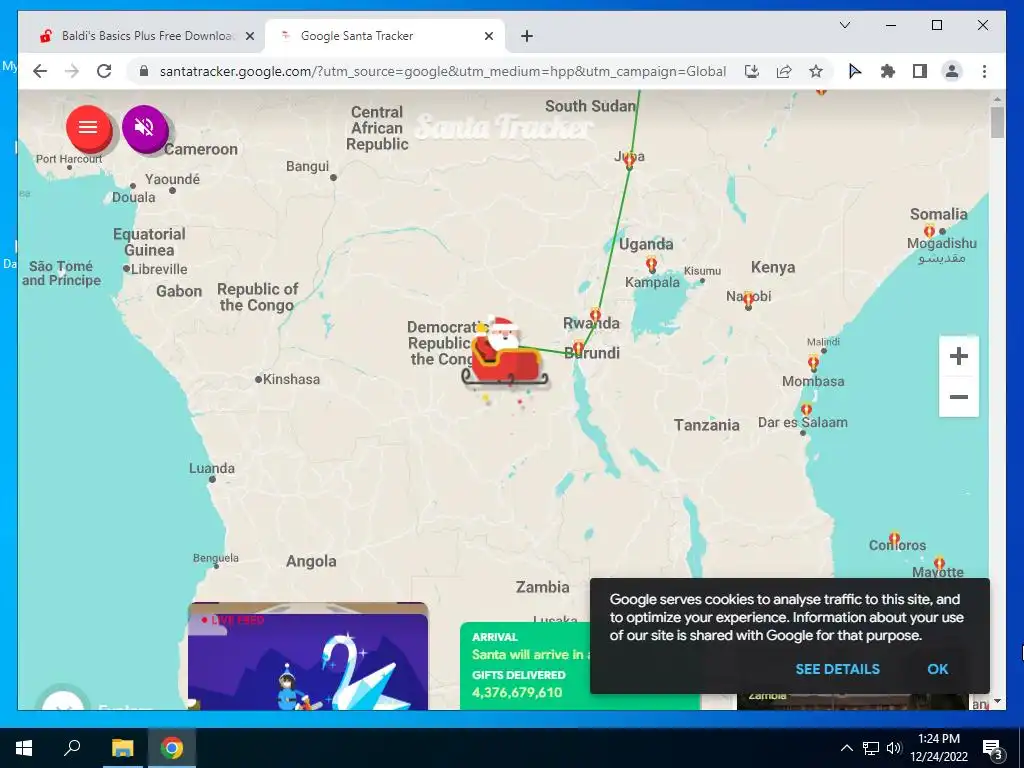
Task: Click the gift marker at Dar es Salaam
Action: pyautogui.click(x=807, y=410)
